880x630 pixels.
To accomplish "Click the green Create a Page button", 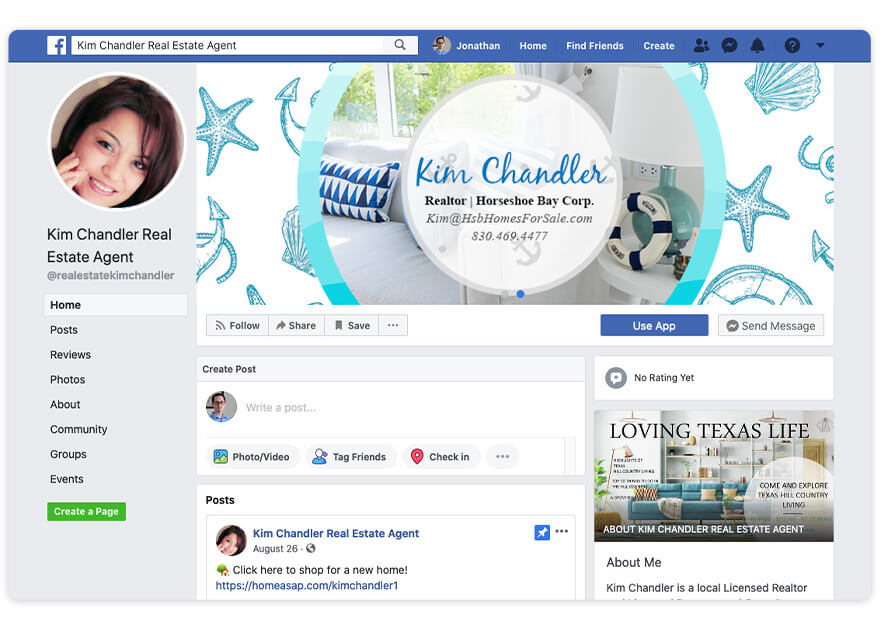I will click(x=86, y=511).
